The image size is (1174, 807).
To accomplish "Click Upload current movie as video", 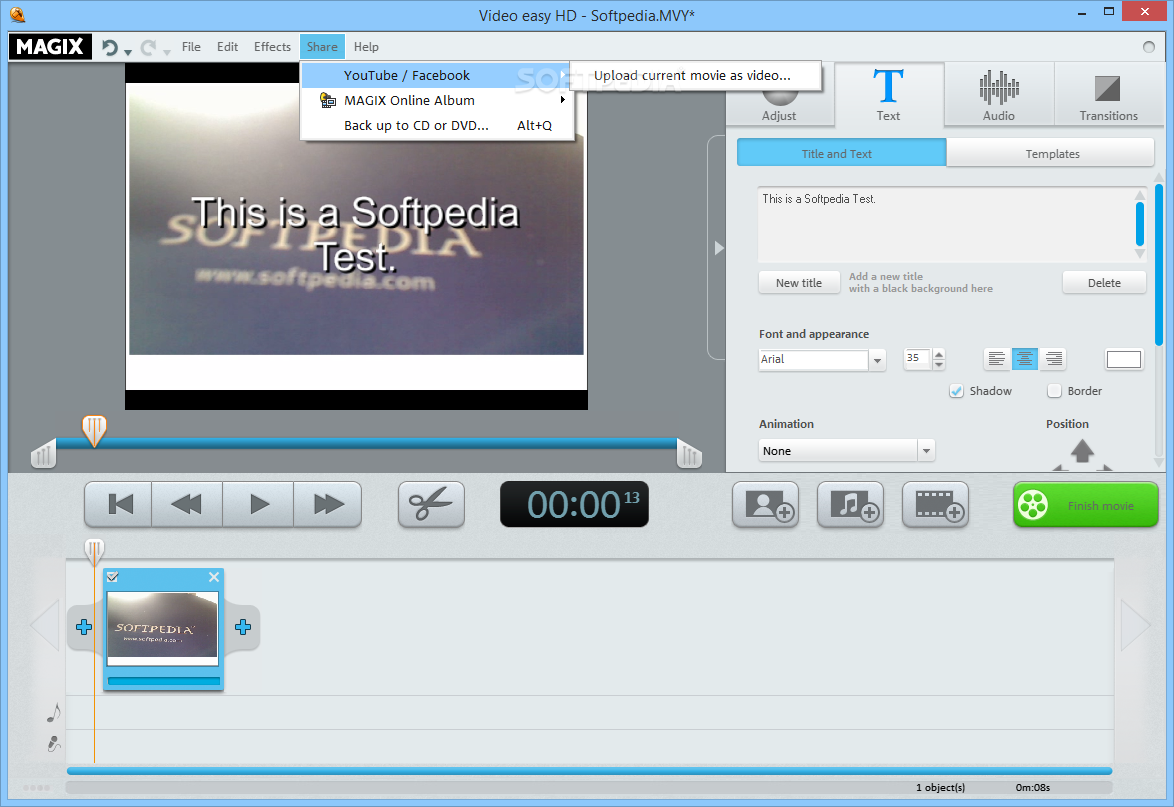I will point(693,75).
